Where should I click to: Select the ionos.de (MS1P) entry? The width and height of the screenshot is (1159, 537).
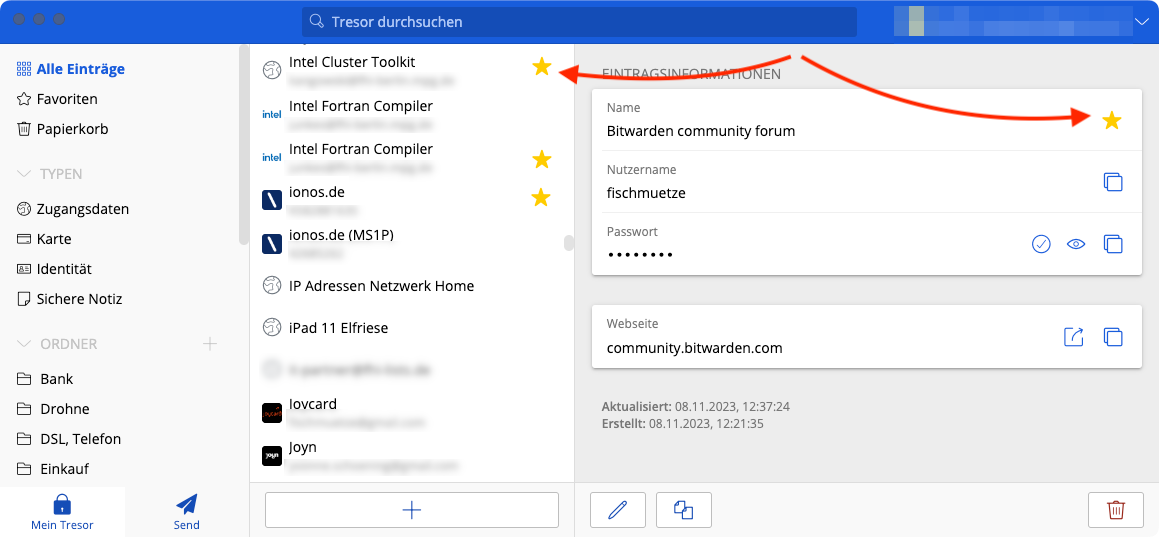click(x=412, y=243)
